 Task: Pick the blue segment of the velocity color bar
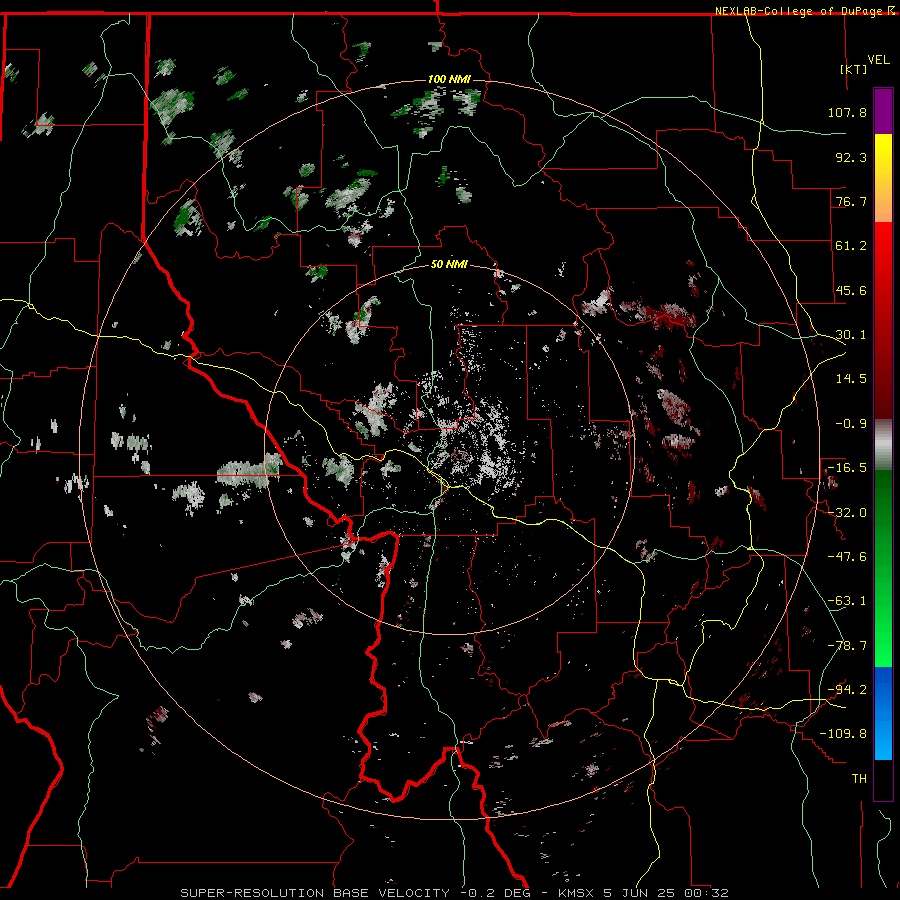tap(883, 713)
